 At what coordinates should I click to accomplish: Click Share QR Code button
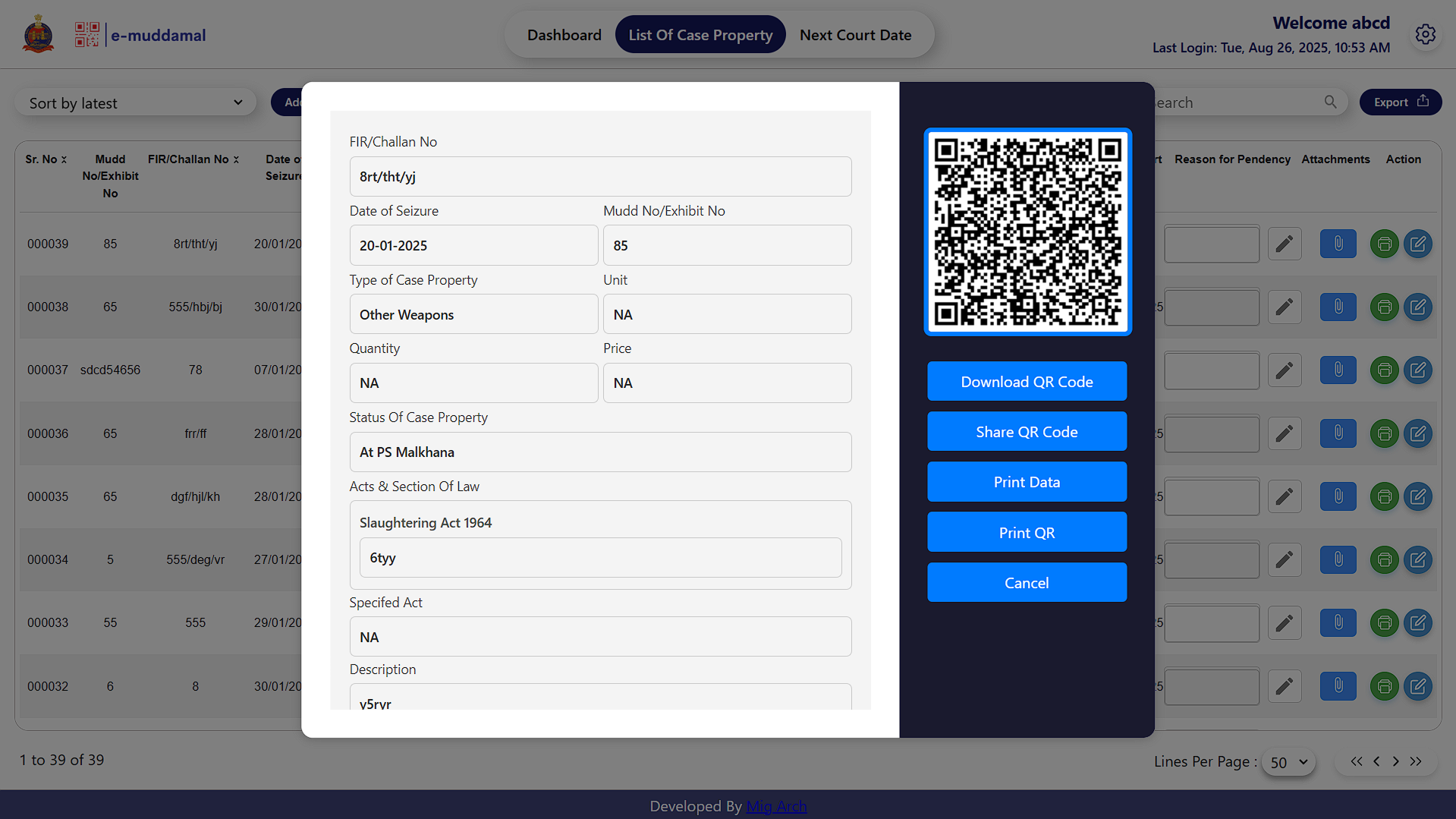click(1027, 432)
